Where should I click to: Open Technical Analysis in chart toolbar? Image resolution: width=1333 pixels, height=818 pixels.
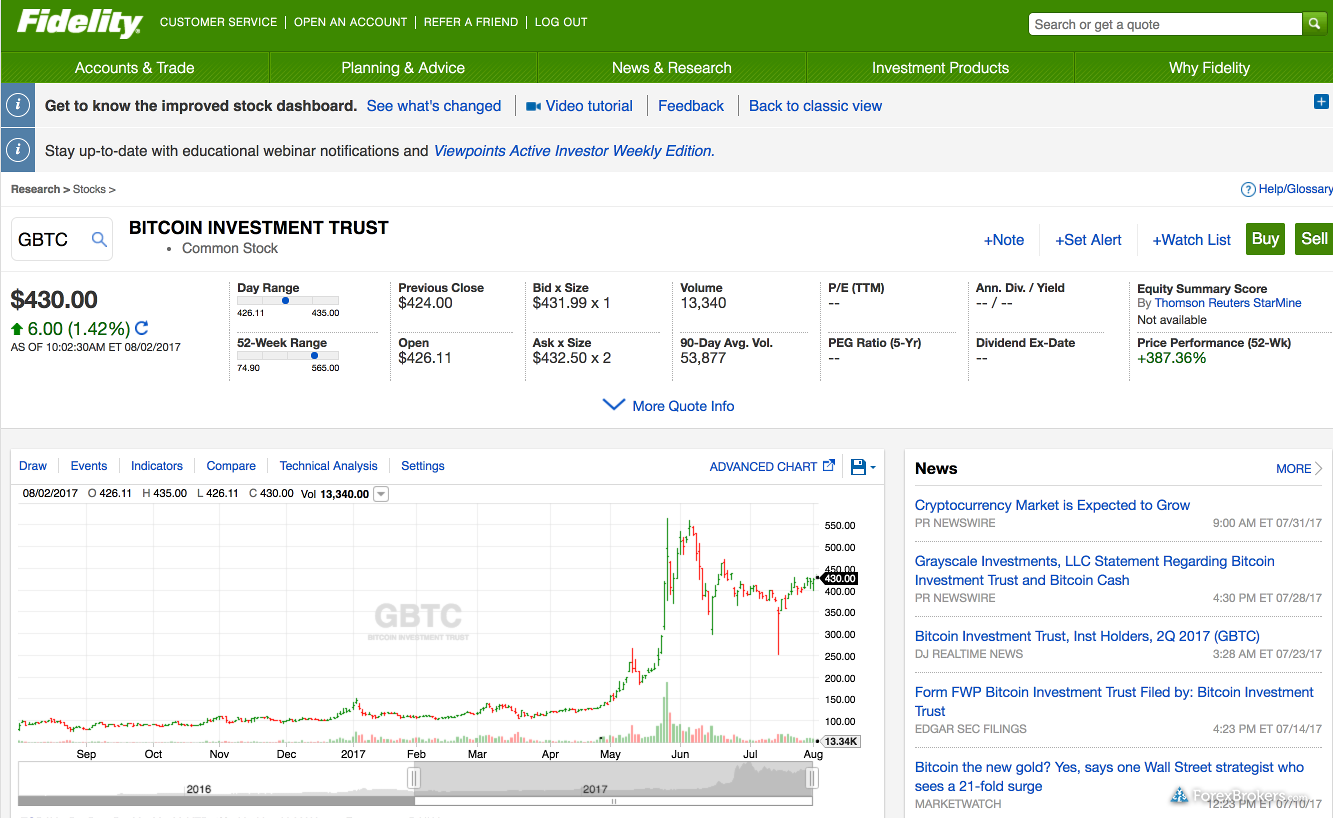329,466
